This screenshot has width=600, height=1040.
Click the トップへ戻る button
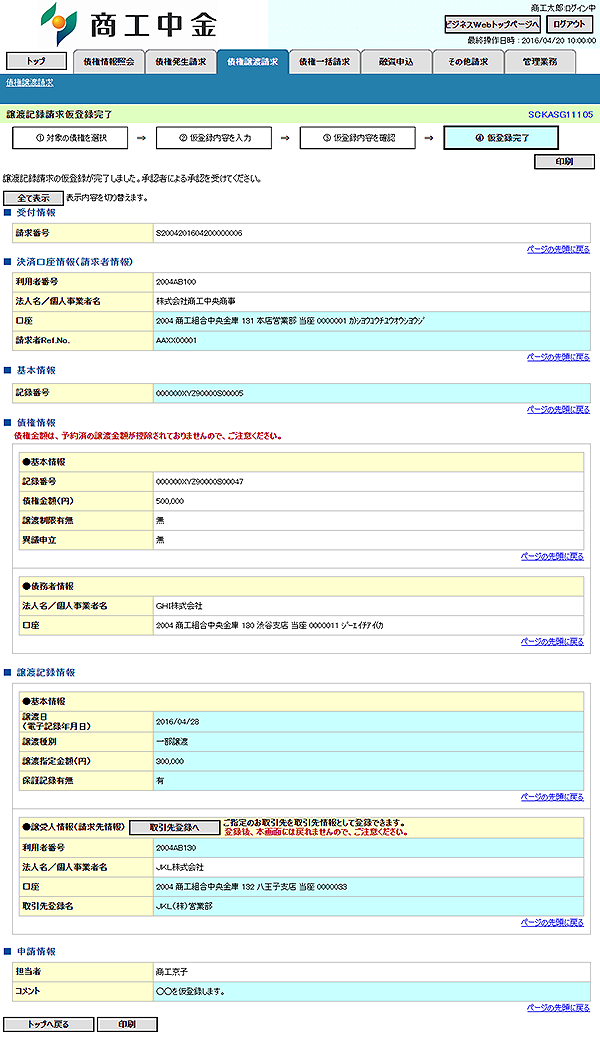(48, 1024)
